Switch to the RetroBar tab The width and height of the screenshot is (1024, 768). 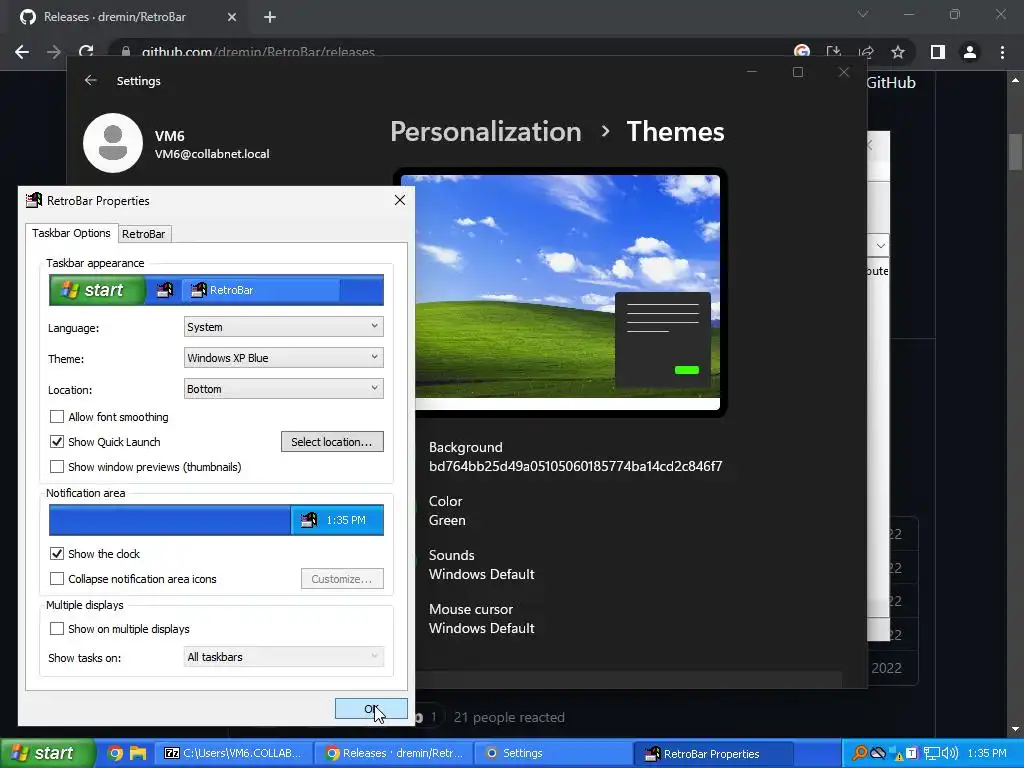tap(143, 234)
